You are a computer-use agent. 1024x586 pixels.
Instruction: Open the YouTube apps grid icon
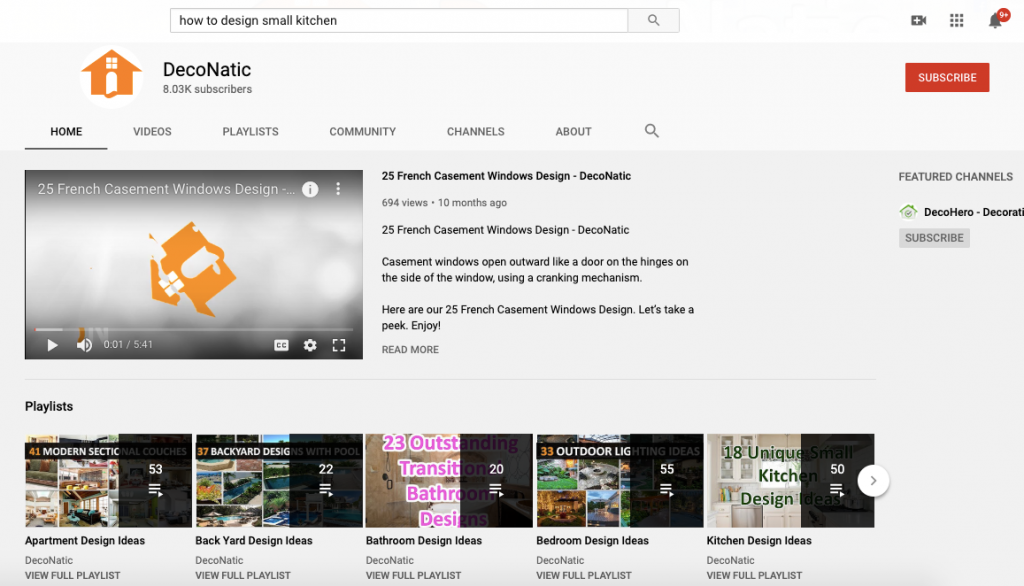tap(956, 20)
